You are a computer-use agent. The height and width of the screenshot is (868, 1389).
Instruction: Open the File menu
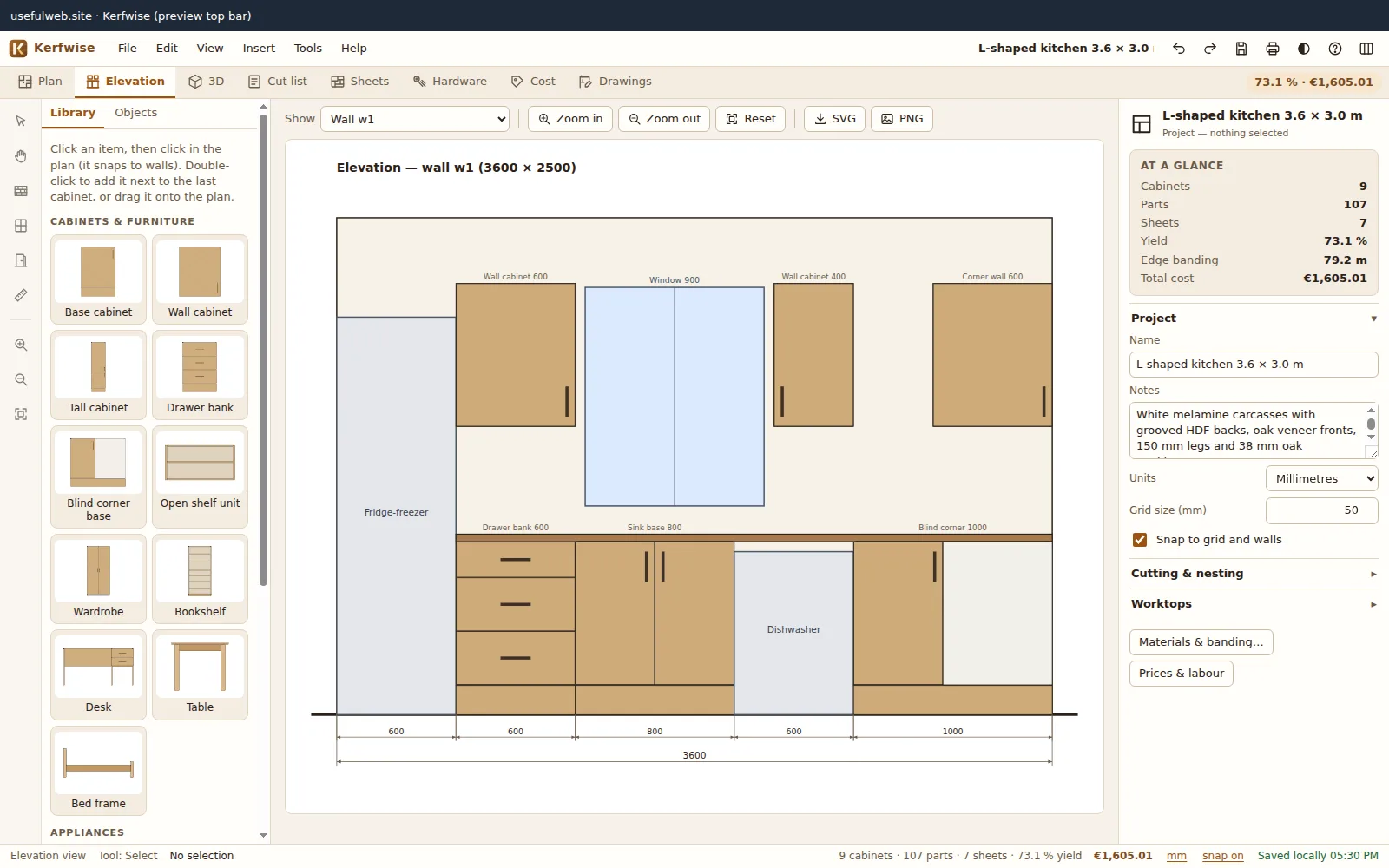coord(128,49)
